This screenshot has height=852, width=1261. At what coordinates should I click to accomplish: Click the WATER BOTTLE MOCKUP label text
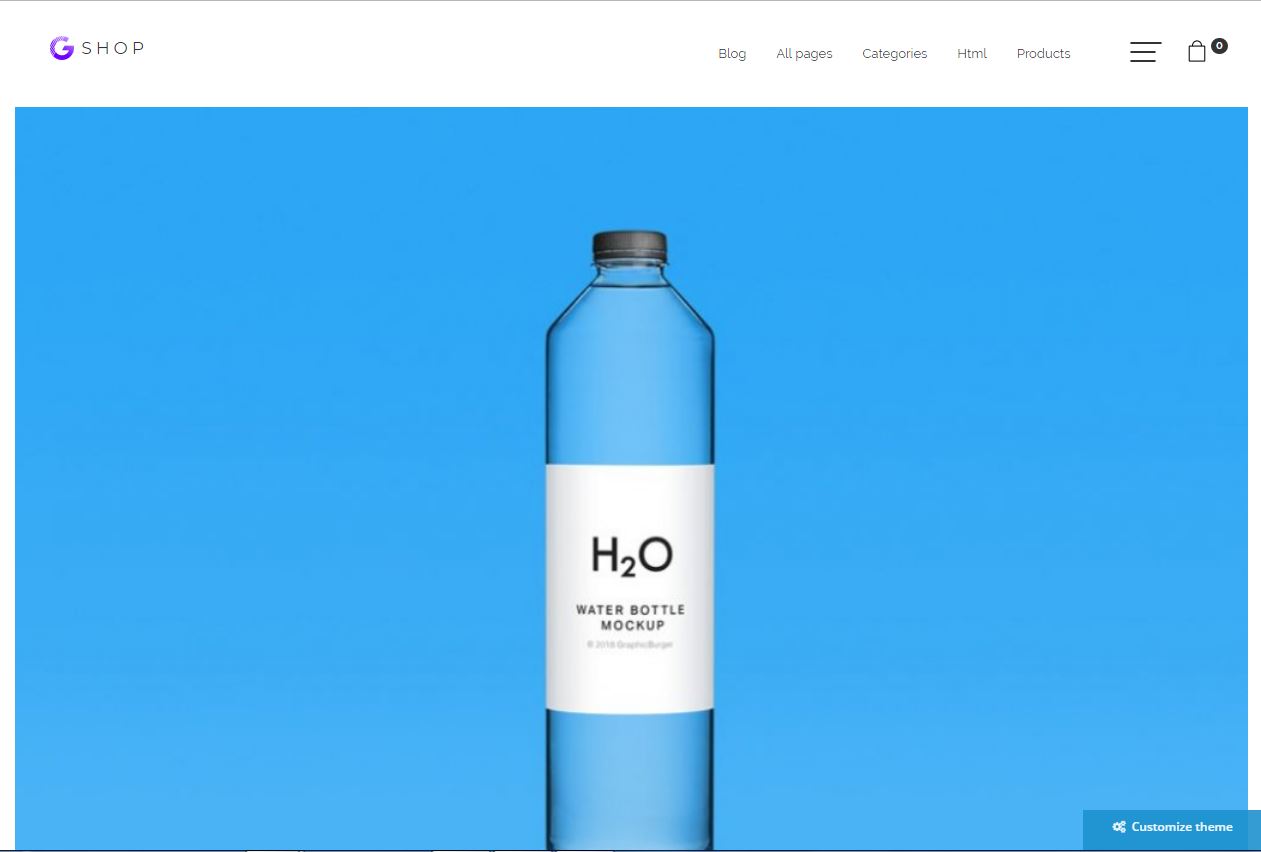tap(631, 617)
